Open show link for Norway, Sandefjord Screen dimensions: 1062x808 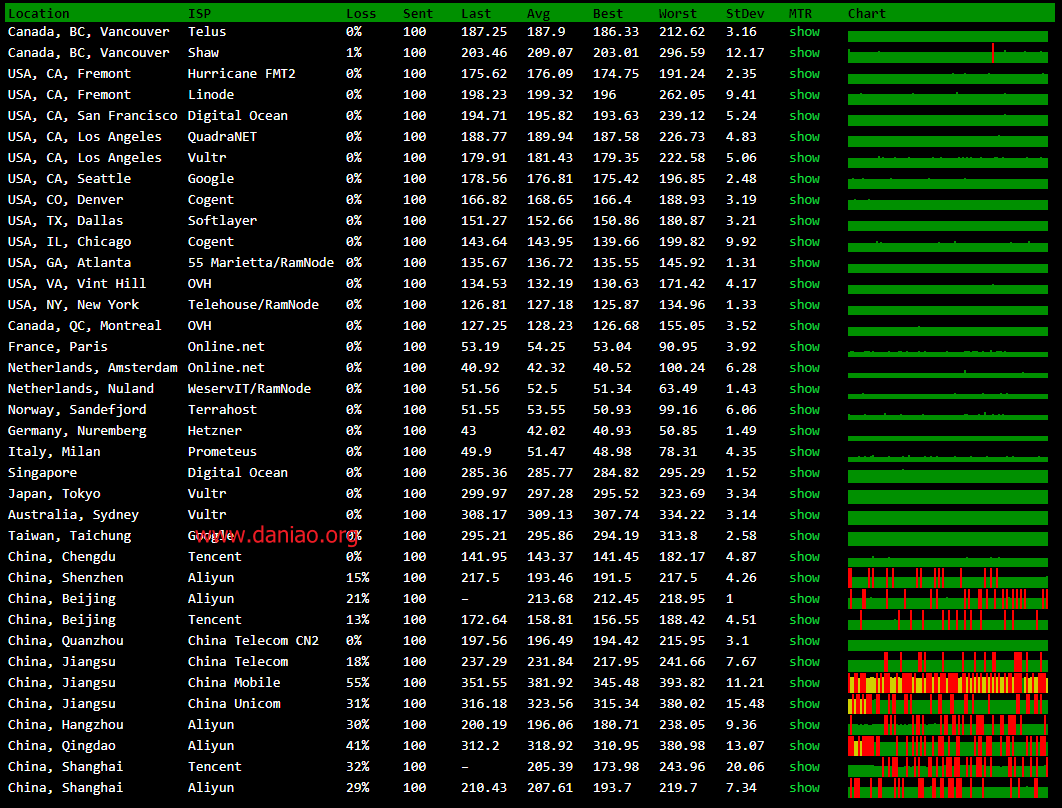[x=804, y=410]
